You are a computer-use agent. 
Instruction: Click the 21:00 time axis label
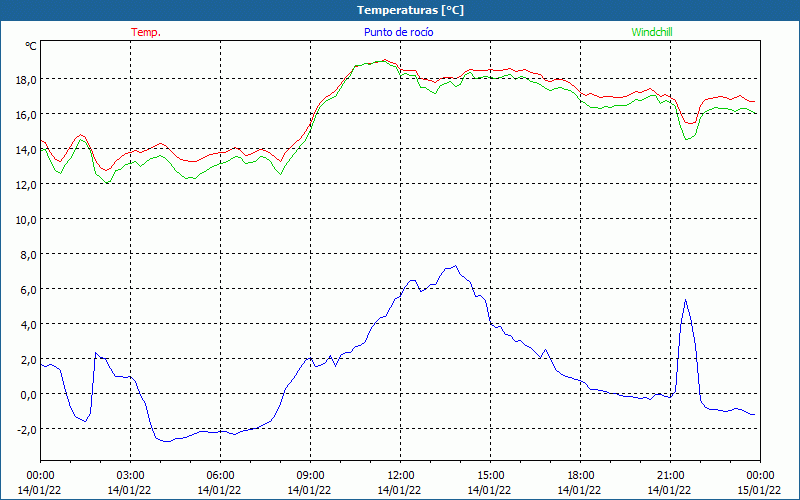click(x=670, y=476)
